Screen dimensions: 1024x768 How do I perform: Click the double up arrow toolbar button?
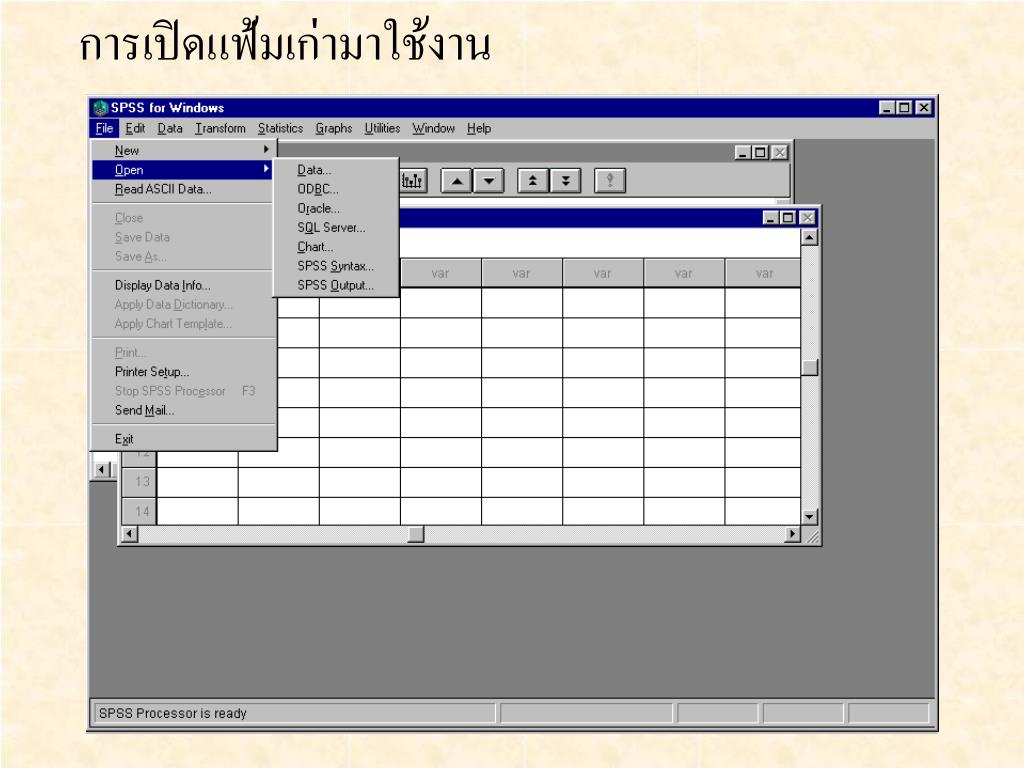tap(533, 181)
